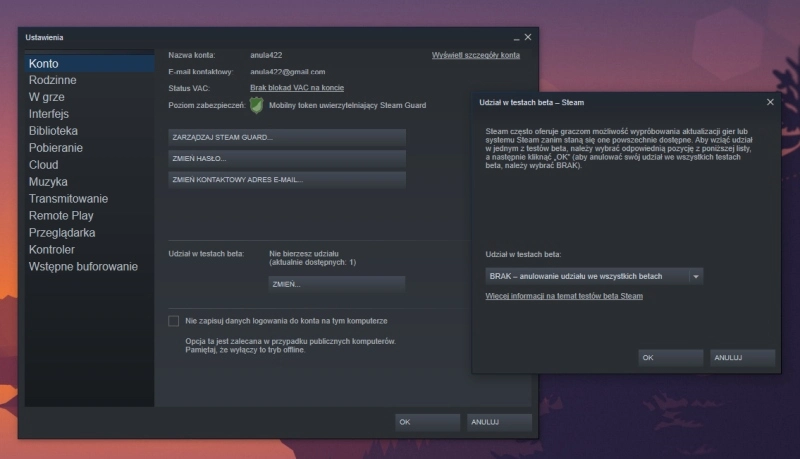Open the Rodzinne settings section
Image resolution: width=800 pixels, height=459 pixels.
(x=53, y=80)
